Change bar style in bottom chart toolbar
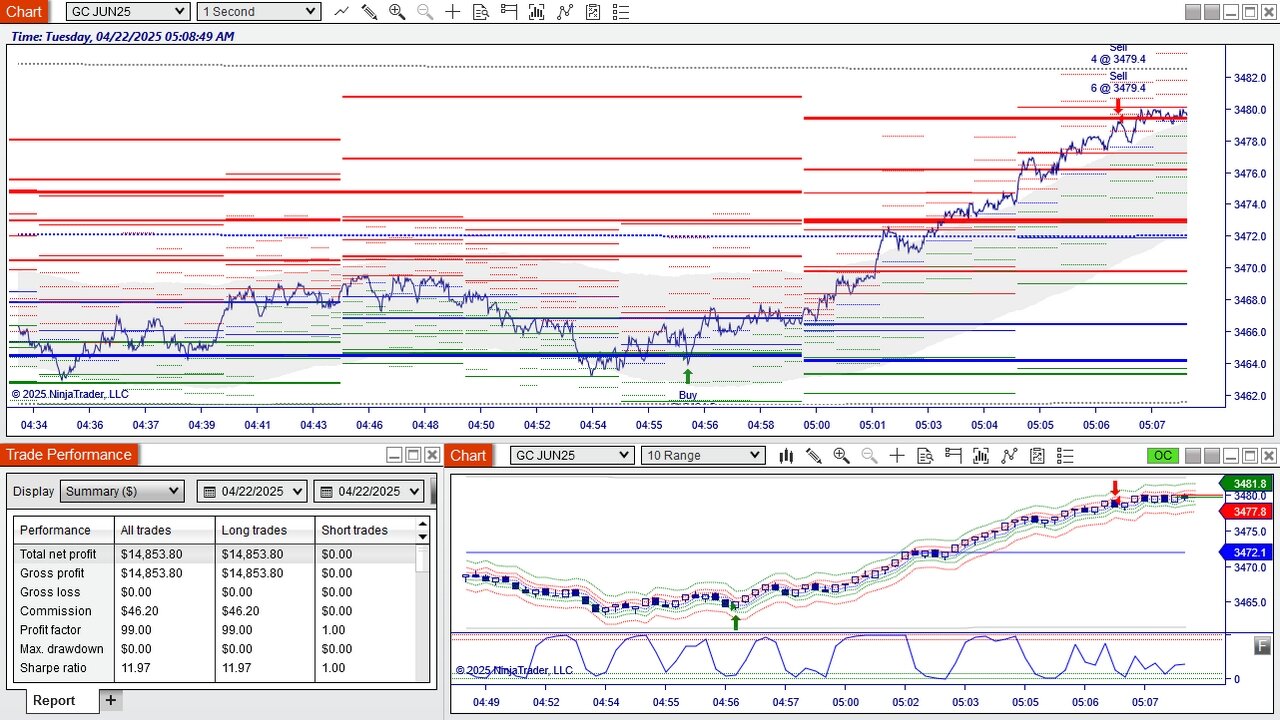 786,455
